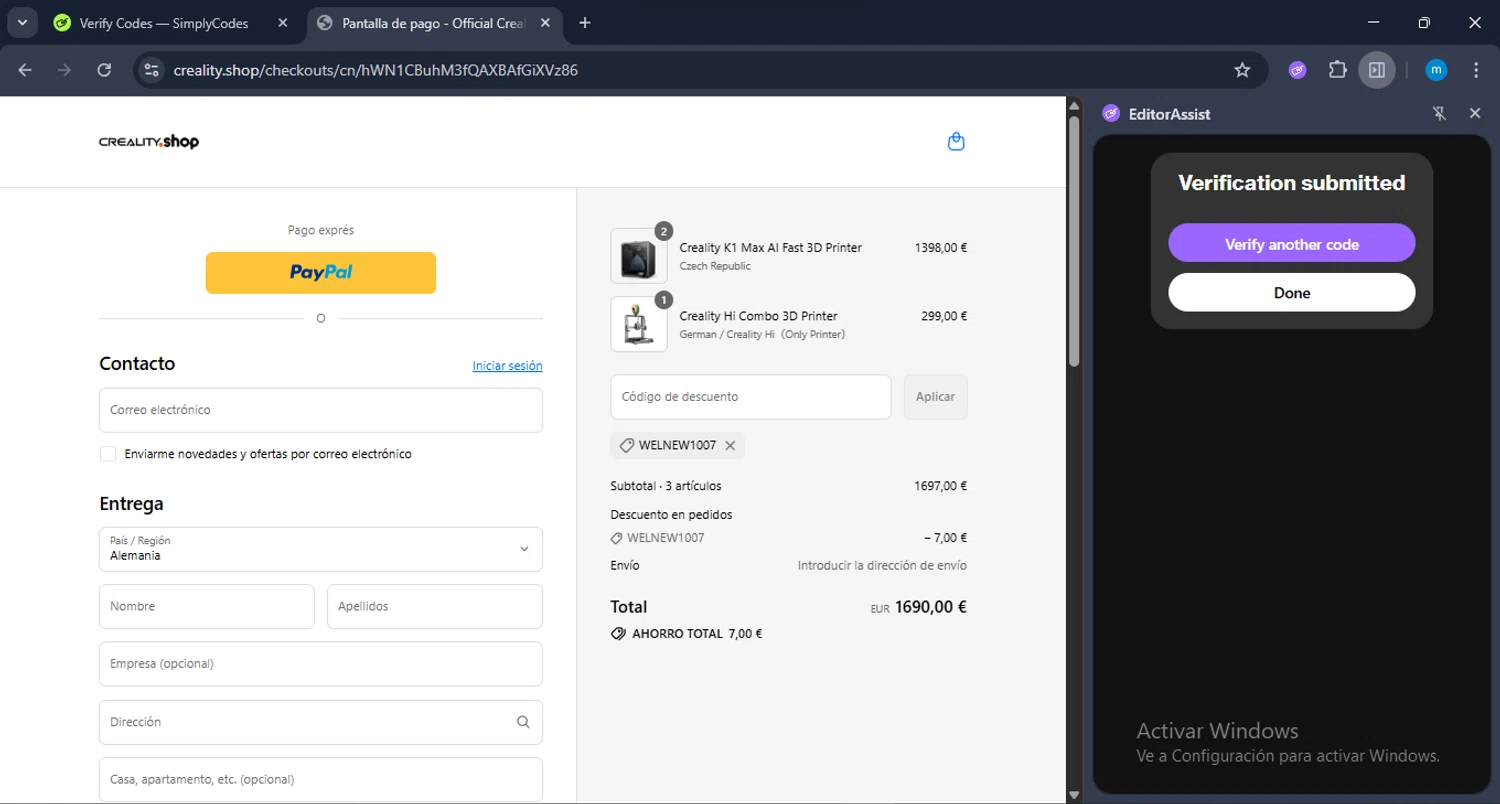Viewport: 1500px width, 804px height.
Task: Open the shopping bag cart icon
Action: click(x=956, y=142)
